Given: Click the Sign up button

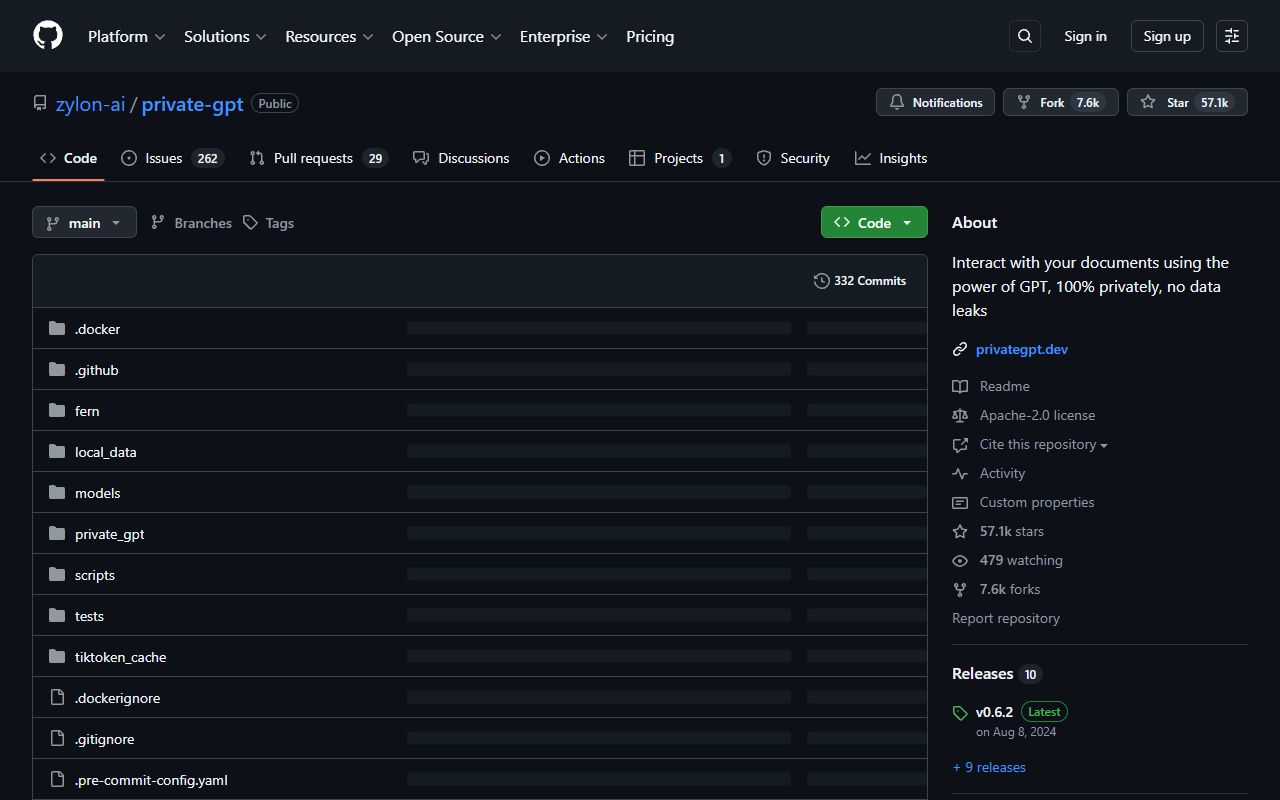Looking at the screenshot, I should pyautogui.click(x=1166, y=36).
